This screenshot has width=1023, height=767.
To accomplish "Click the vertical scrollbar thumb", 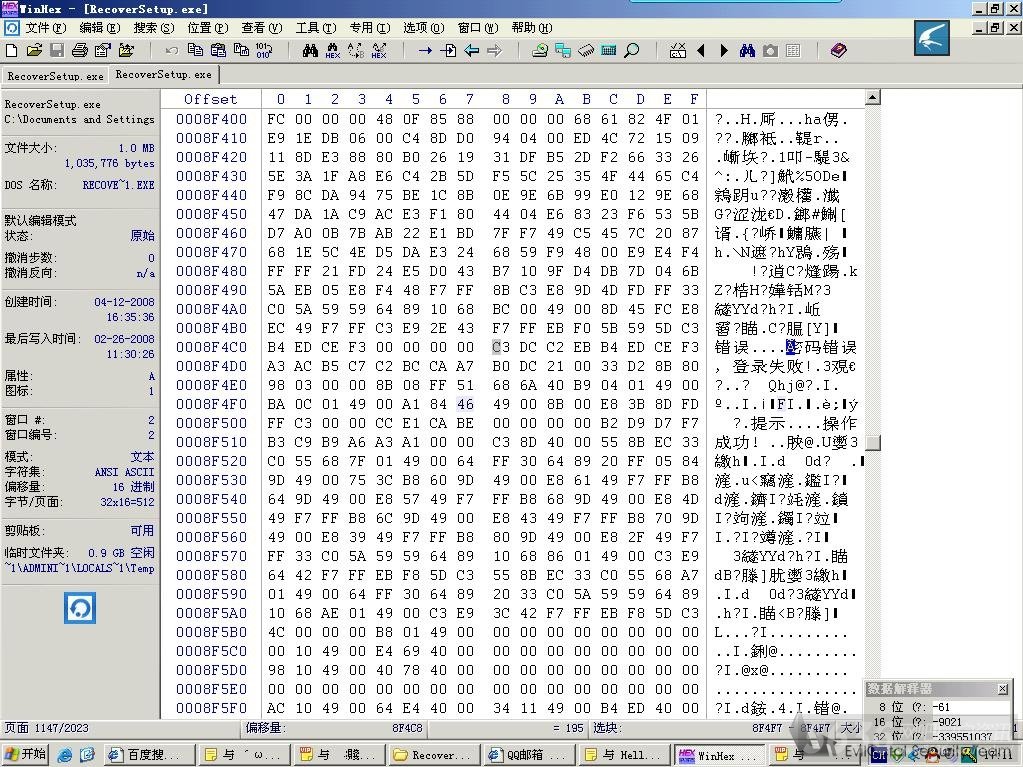I will tap(872, 443).
